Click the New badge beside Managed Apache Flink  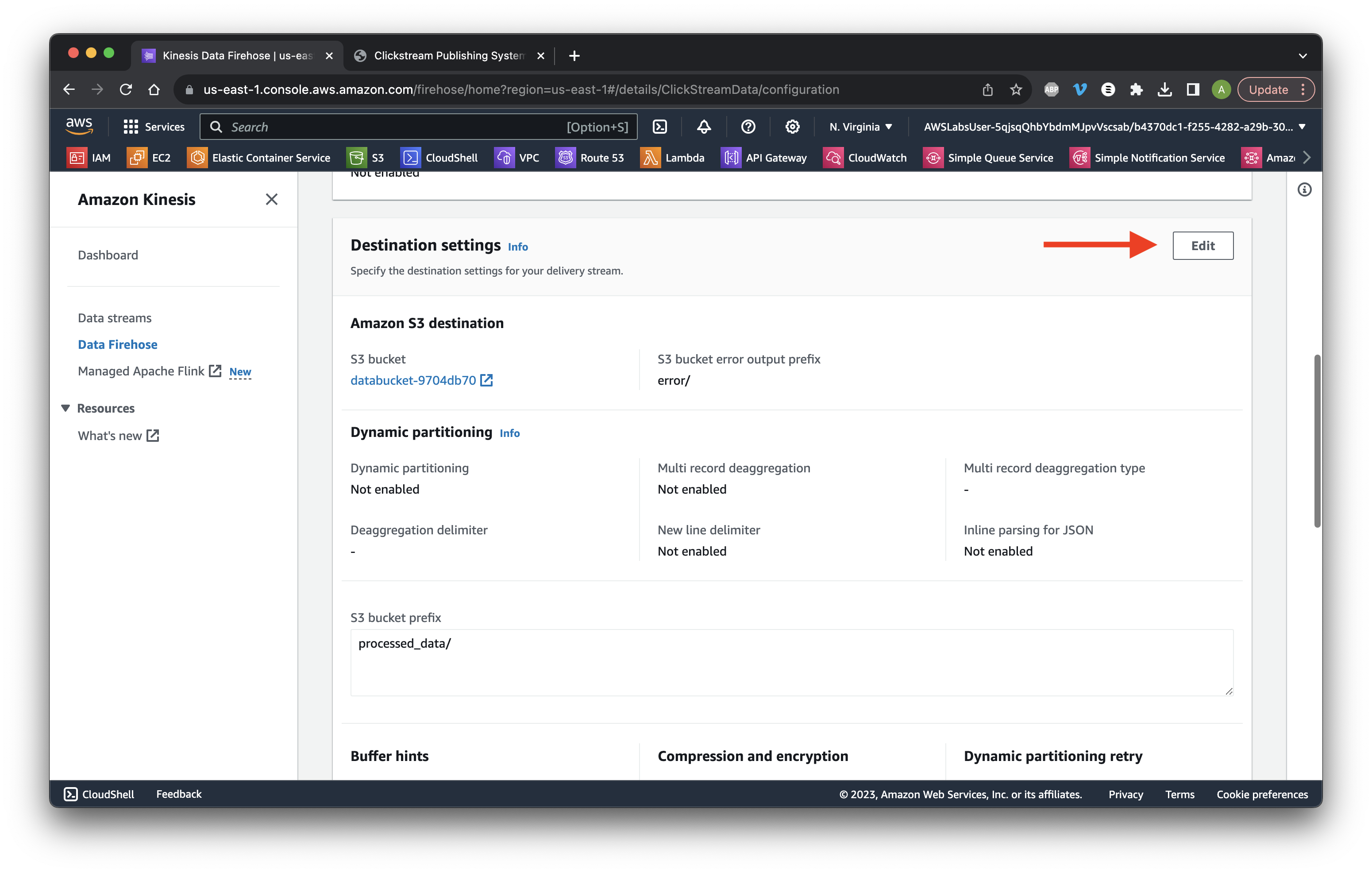coord(240,371)
